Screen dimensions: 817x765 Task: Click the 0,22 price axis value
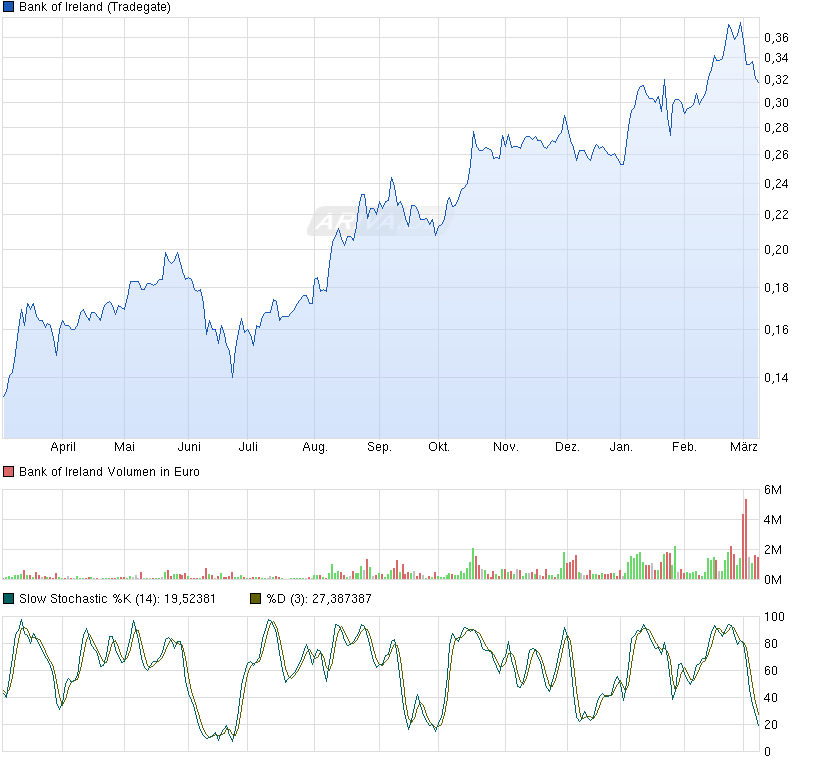776,215
